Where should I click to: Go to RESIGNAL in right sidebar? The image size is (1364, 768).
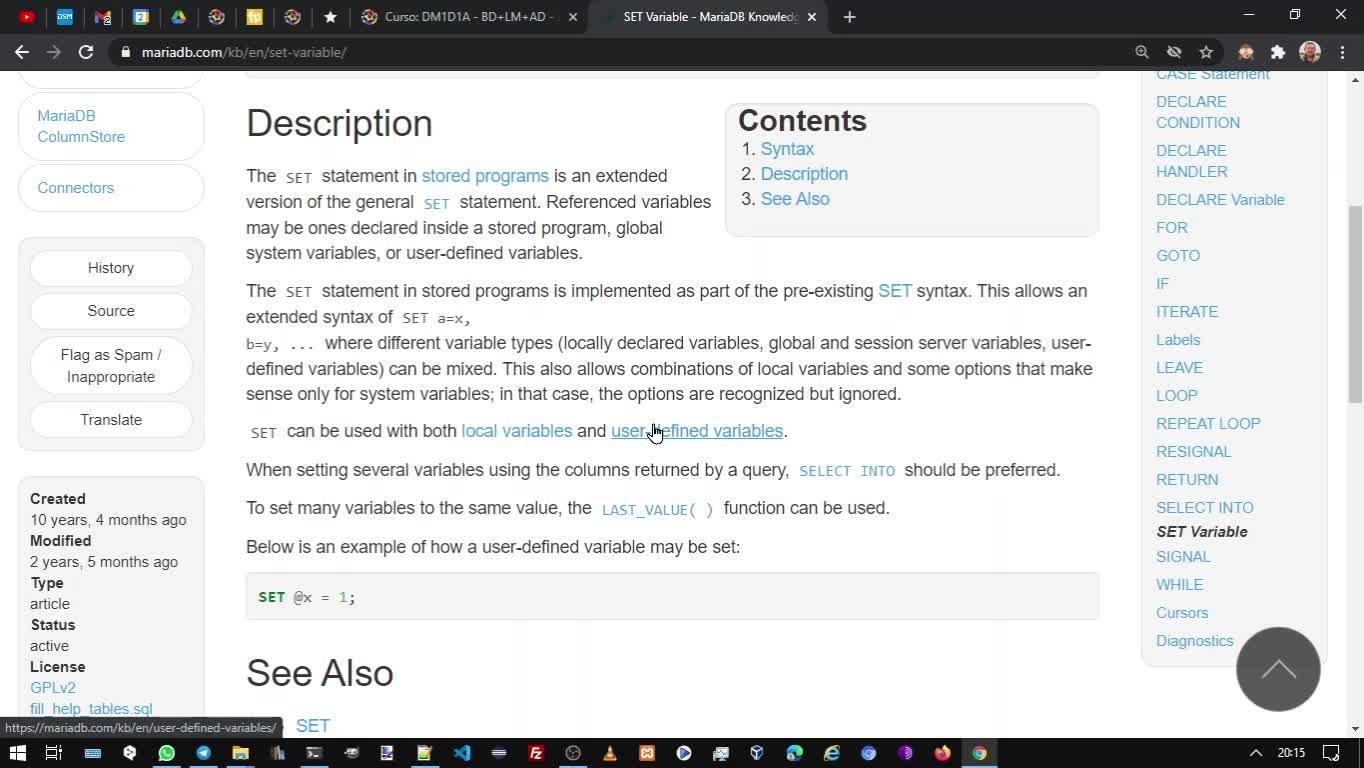1193,452
